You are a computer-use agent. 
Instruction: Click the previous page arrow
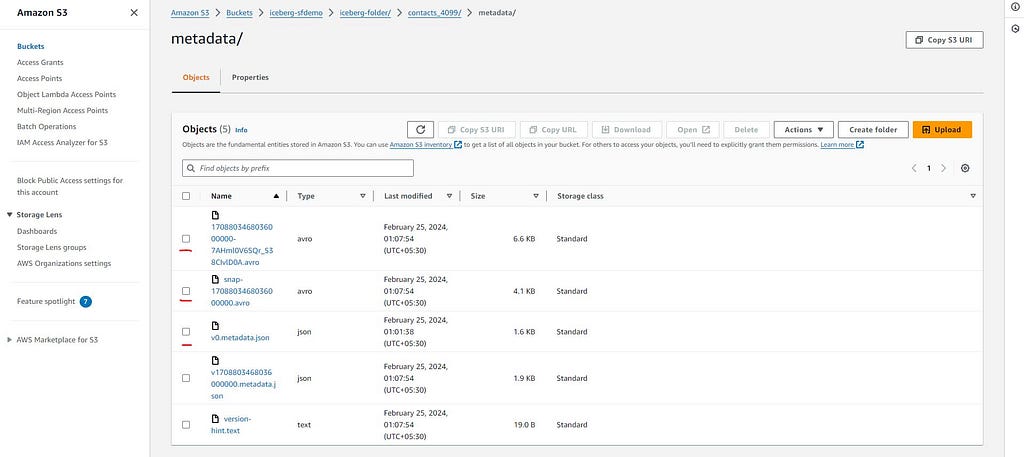[914, 168]
